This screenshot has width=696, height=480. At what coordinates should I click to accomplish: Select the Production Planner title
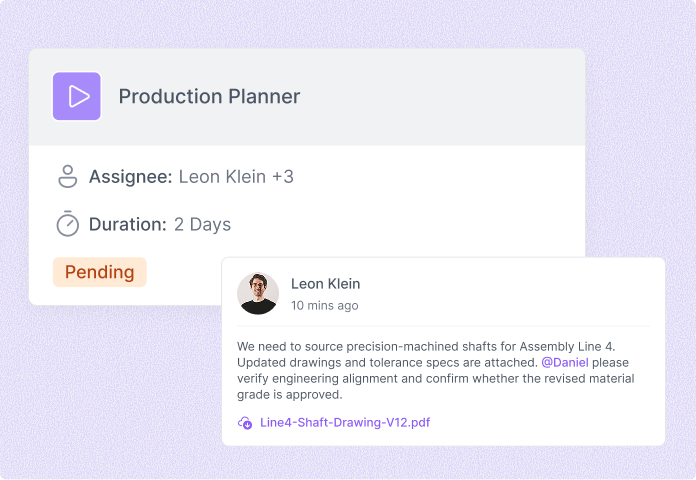pos(209,96)
